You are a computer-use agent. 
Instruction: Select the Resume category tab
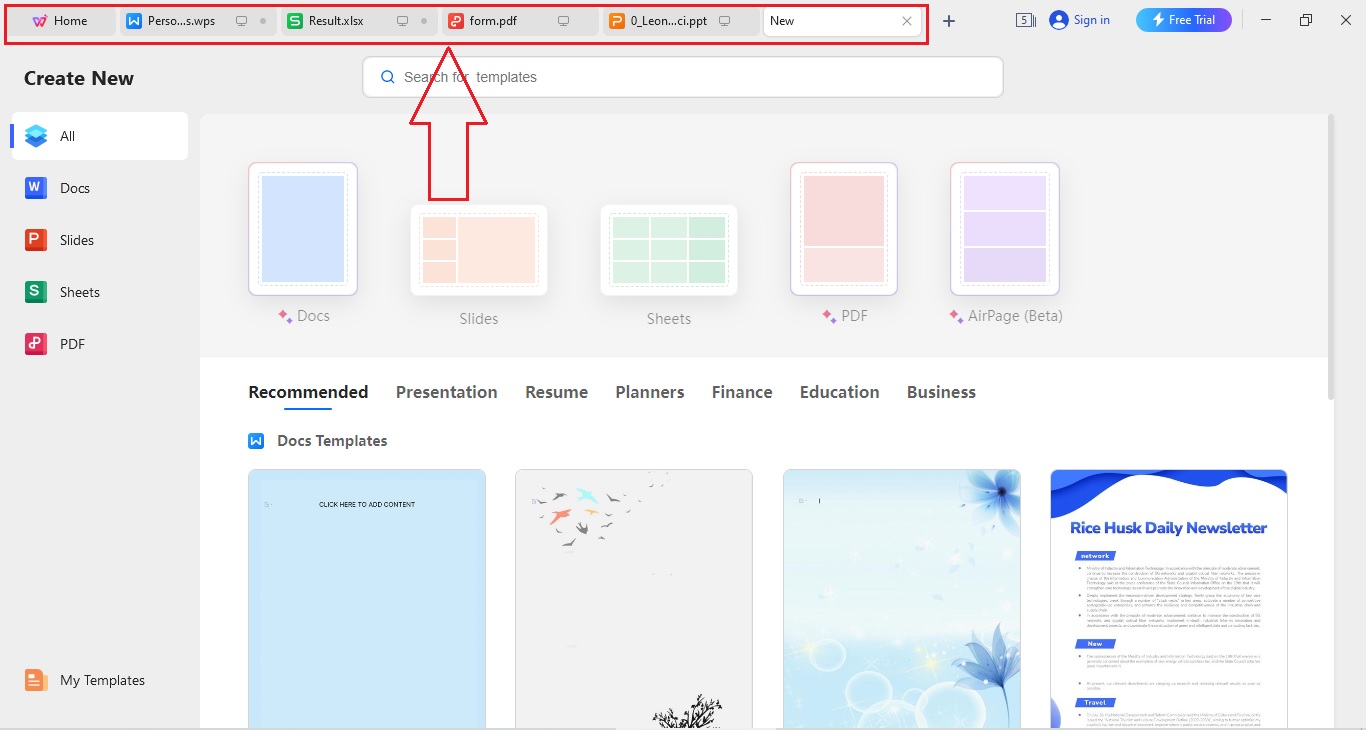[x=557, y=392]
